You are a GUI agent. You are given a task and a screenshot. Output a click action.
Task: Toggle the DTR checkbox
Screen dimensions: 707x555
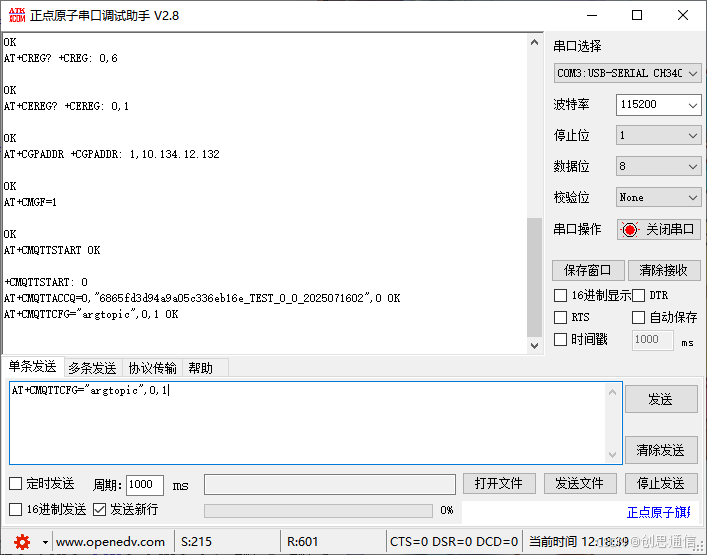[x=638, y=296]
